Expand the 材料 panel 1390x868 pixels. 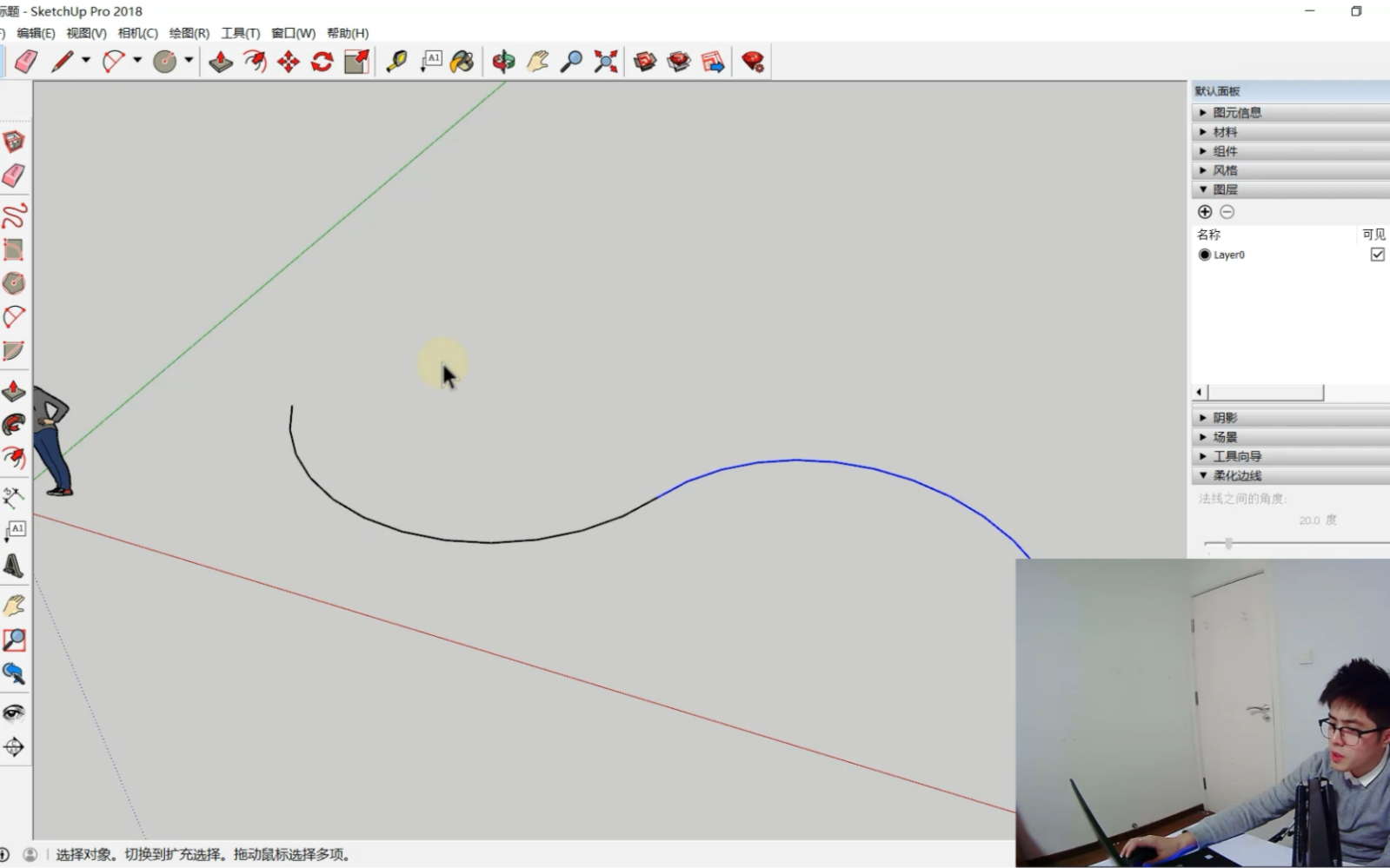pyautogui.click(x=1291, y=132)
